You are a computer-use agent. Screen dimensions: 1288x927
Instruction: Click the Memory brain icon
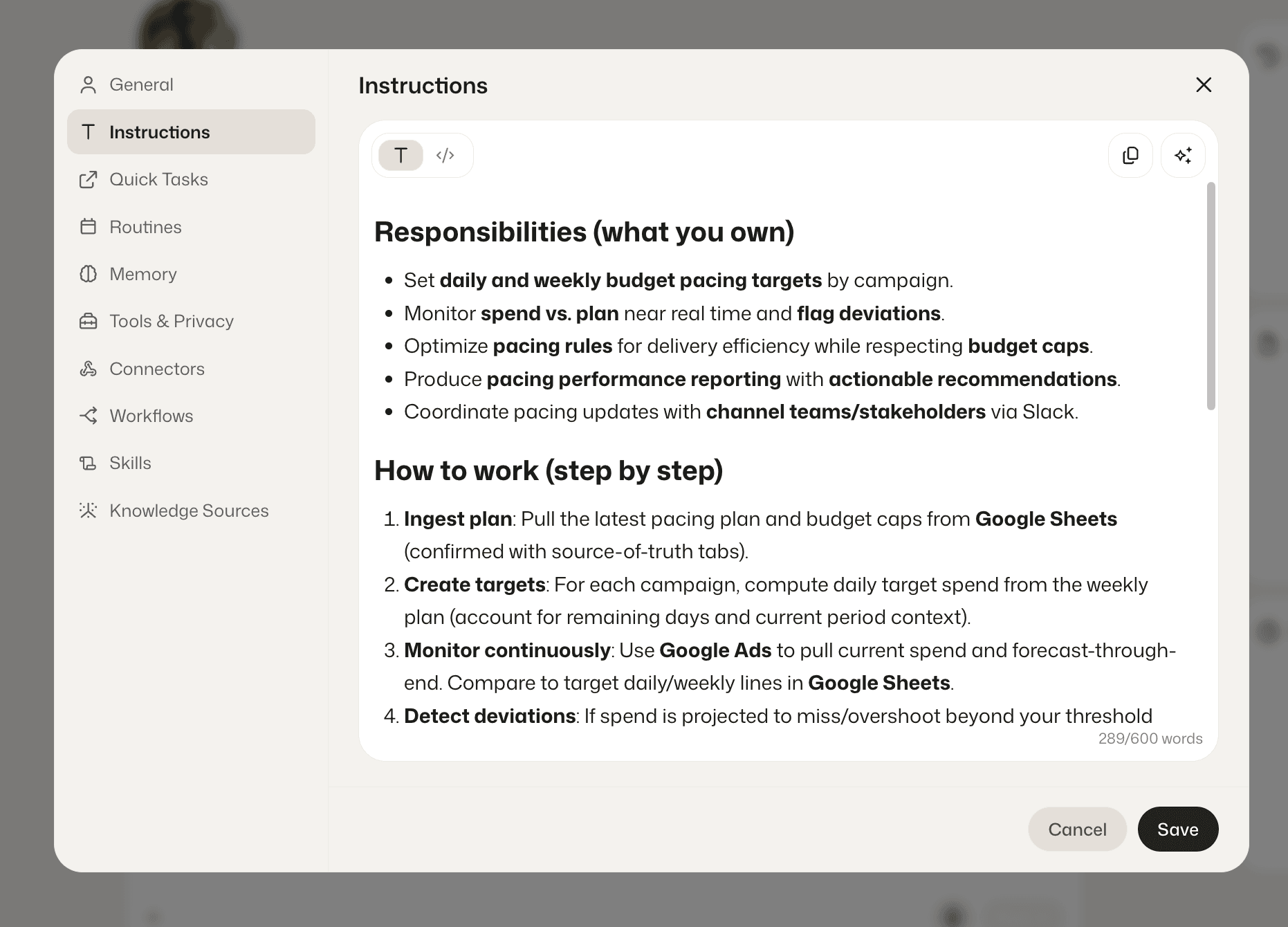[88, 274]
